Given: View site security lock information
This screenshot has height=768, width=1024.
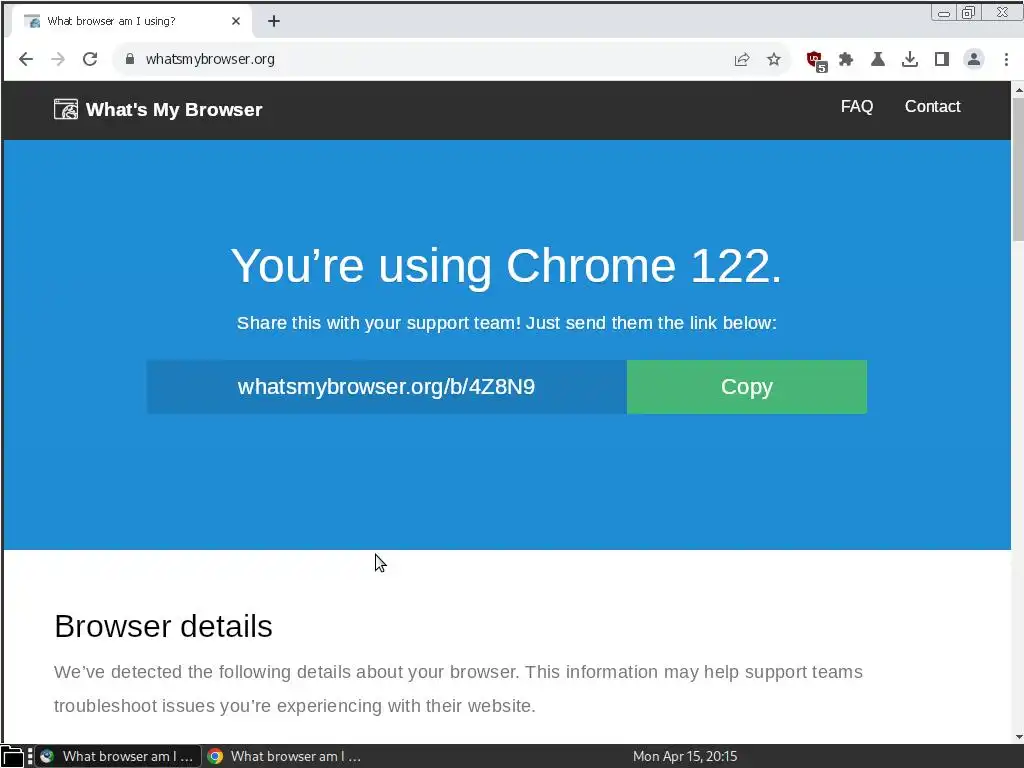Looking at the screenshot, I should point(129,59).
